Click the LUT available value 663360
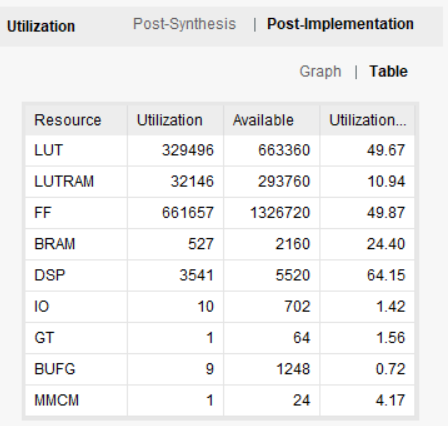The image size is (448, 426). point(284,150)
